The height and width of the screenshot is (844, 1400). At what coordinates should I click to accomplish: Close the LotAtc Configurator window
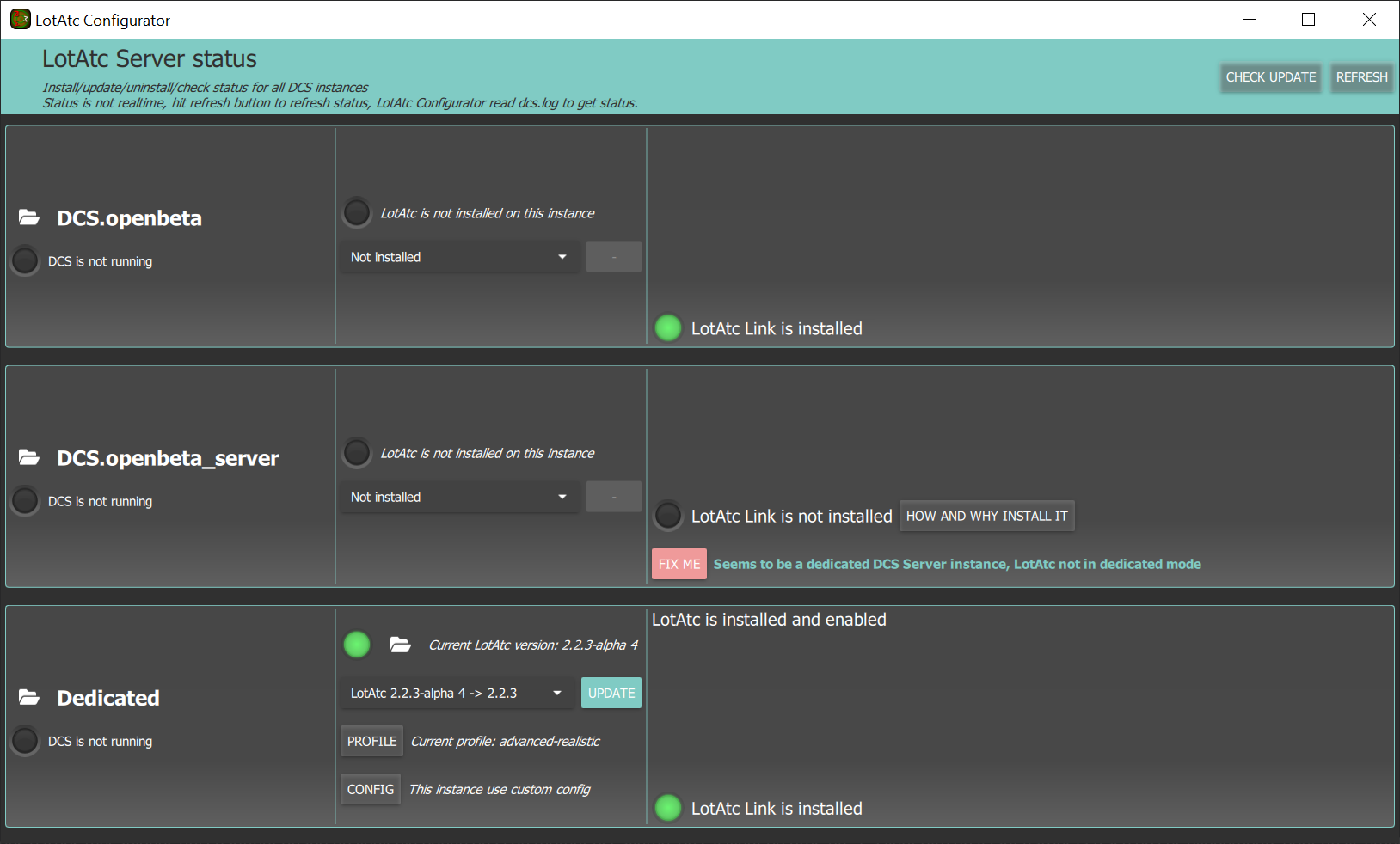(1369, 19)
